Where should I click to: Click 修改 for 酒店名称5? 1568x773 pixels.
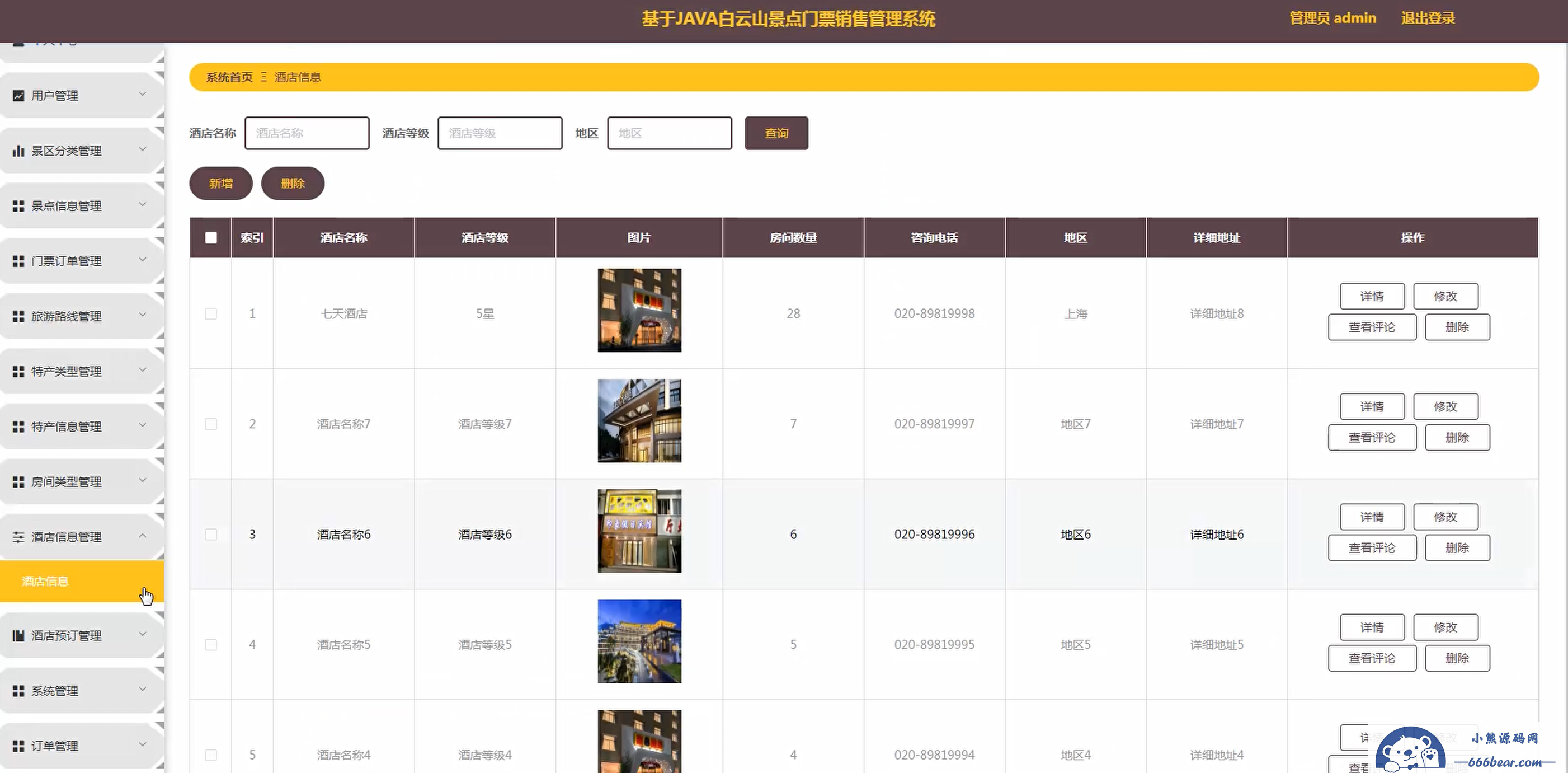(1445, 627)
